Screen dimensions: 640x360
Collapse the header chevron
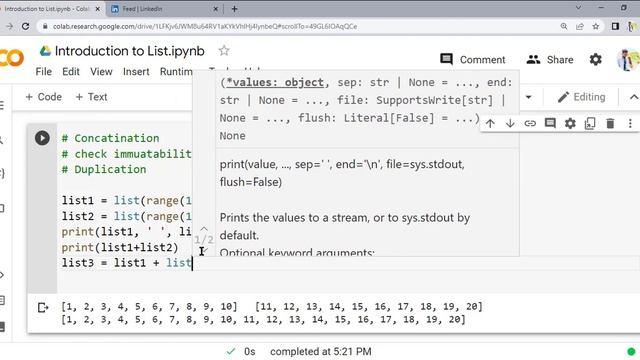[x=633, y=97]
